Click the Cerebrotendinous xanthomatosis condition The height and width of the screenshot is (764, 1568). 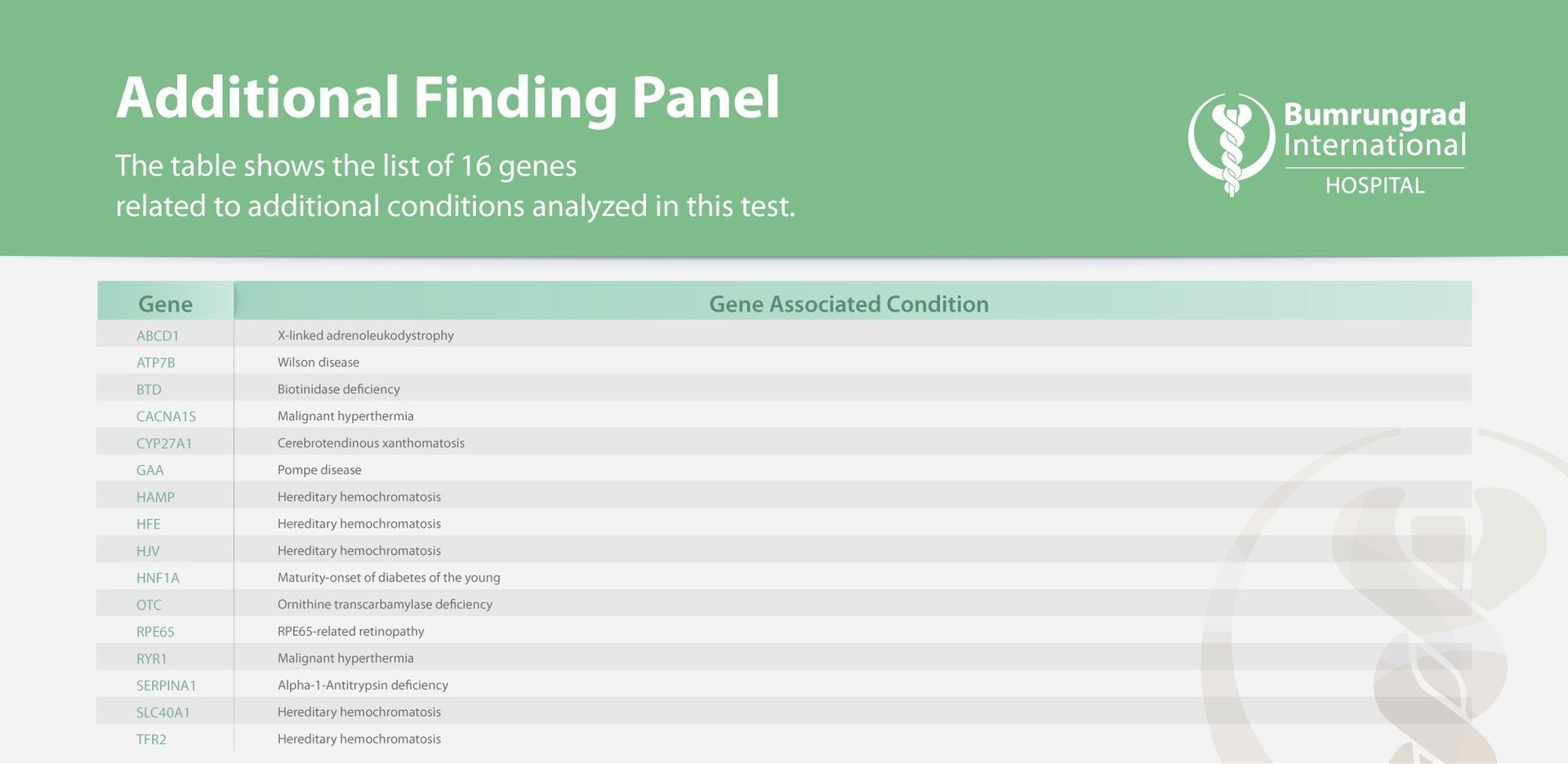[x=371, y=443]
